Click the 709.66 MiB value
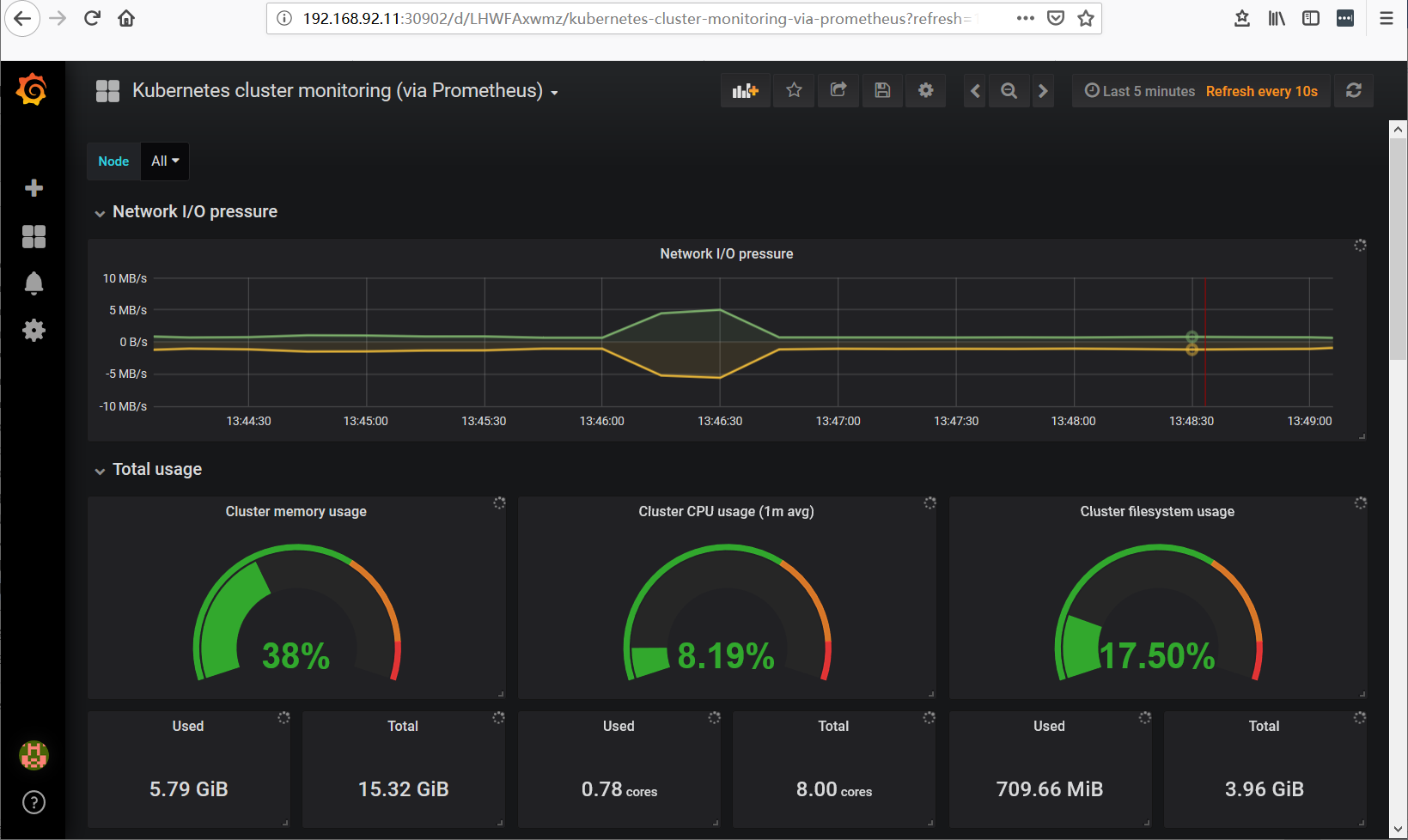The height and width of the screenshot is (840, 1408). point(1050,788)
